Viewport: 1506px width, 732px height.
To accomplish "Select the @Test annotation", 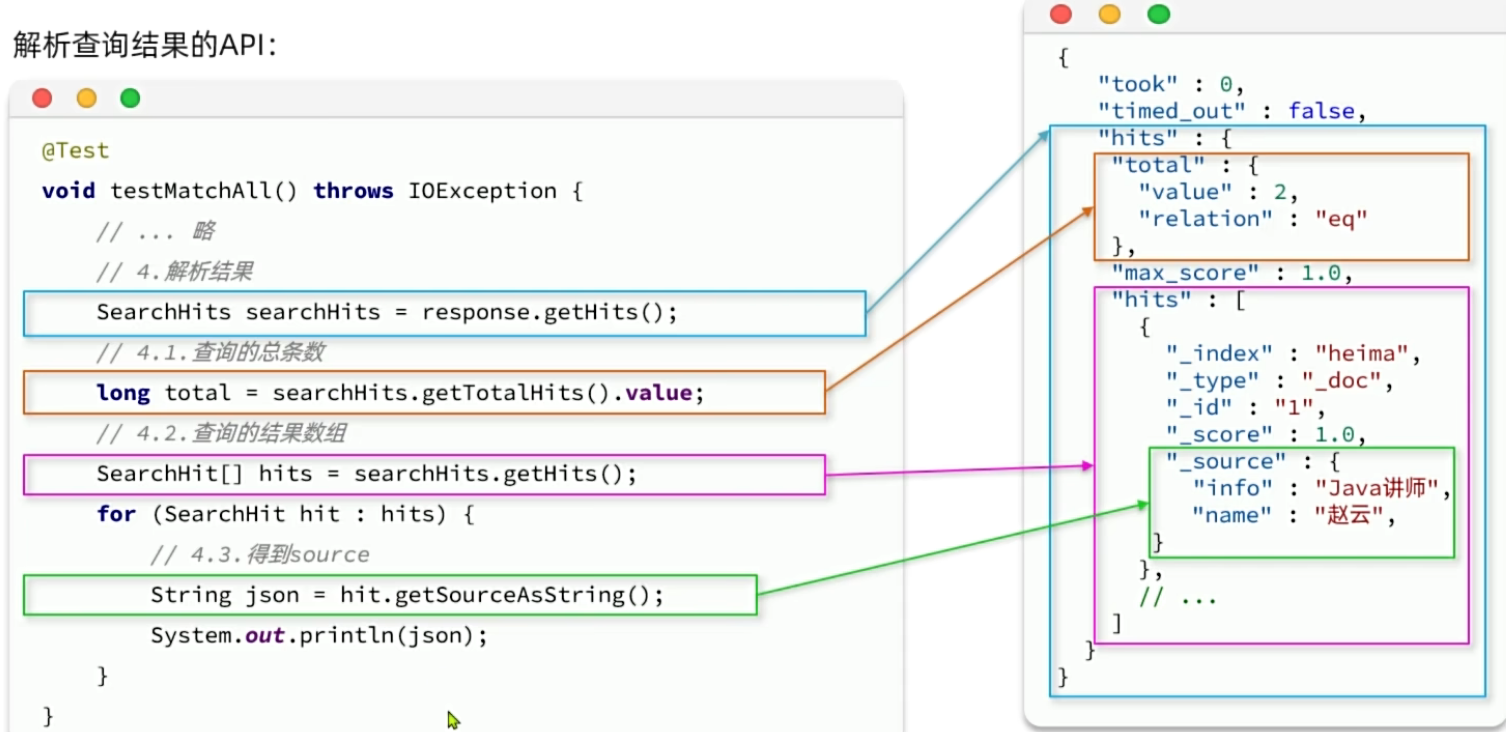I will (75, 151).
